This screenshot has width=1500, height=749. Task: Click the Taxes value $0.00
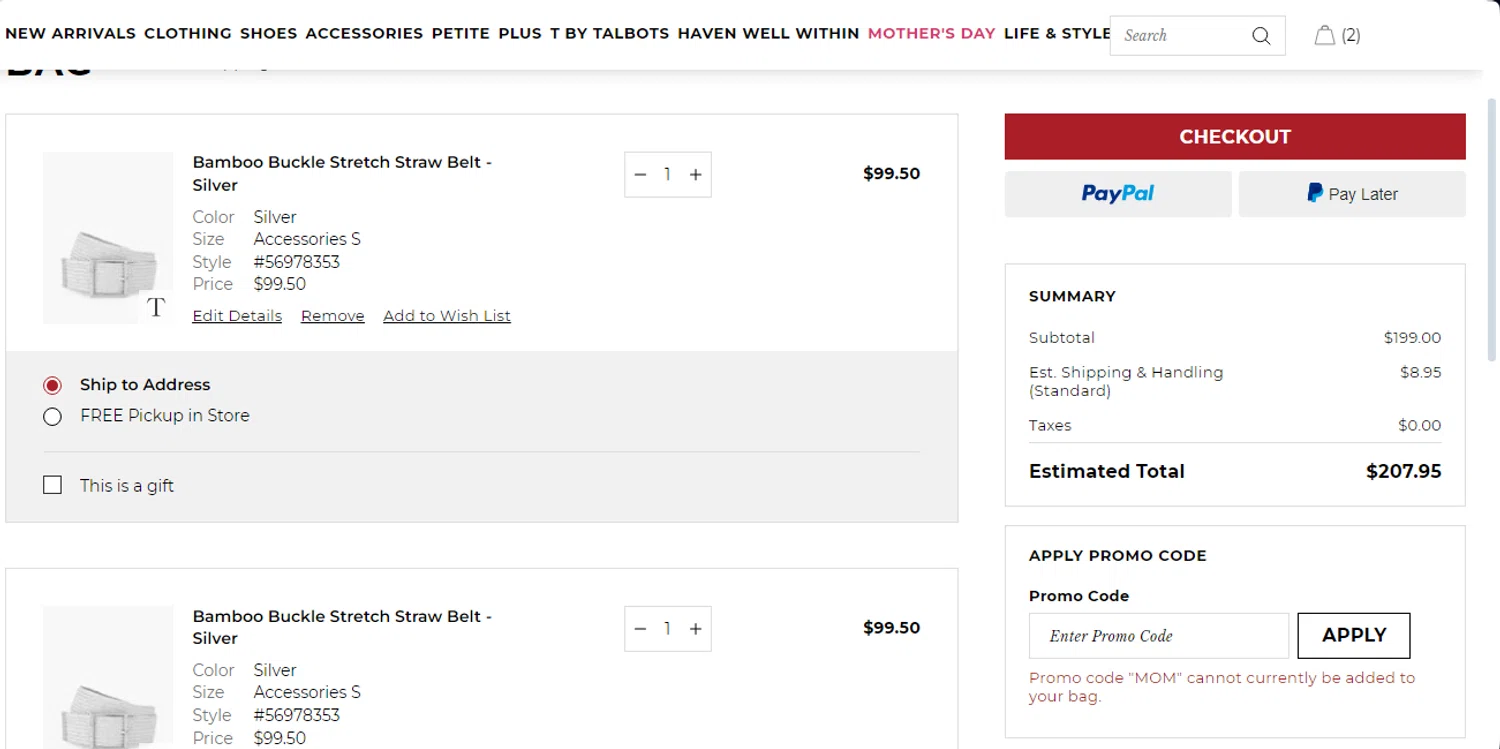coord(1420,425)
